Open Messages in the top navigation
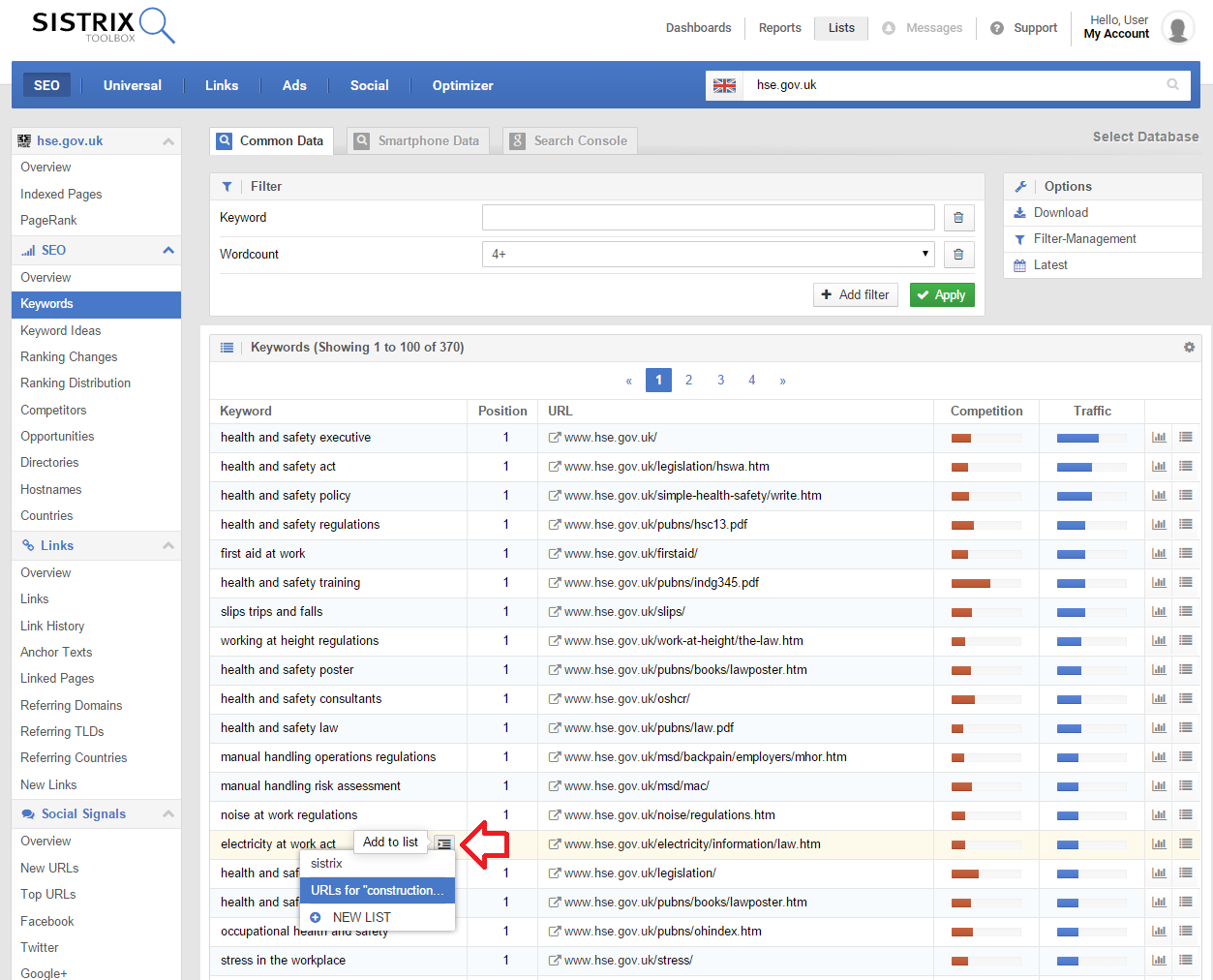This screenshot has width=1213, height=980. coord(934,28)
